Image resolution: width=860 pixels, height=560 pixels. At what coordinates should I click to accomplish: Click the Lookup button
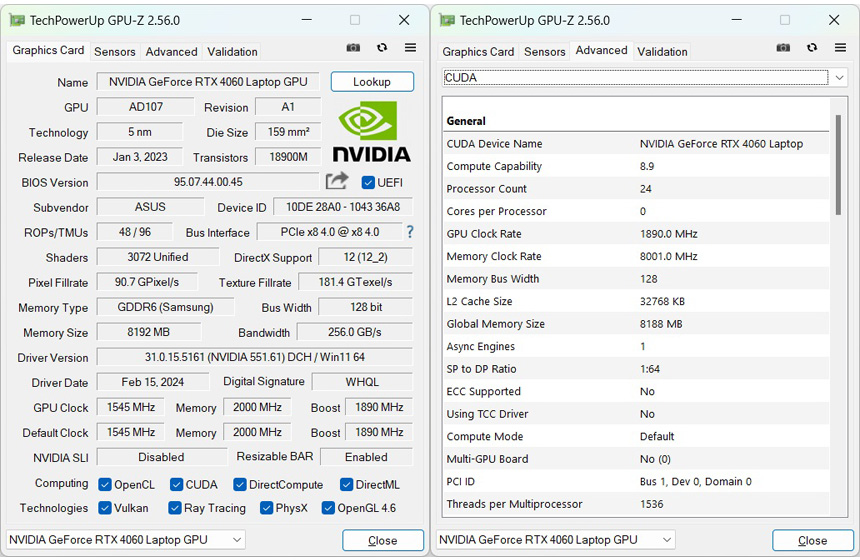coord(372,82)
